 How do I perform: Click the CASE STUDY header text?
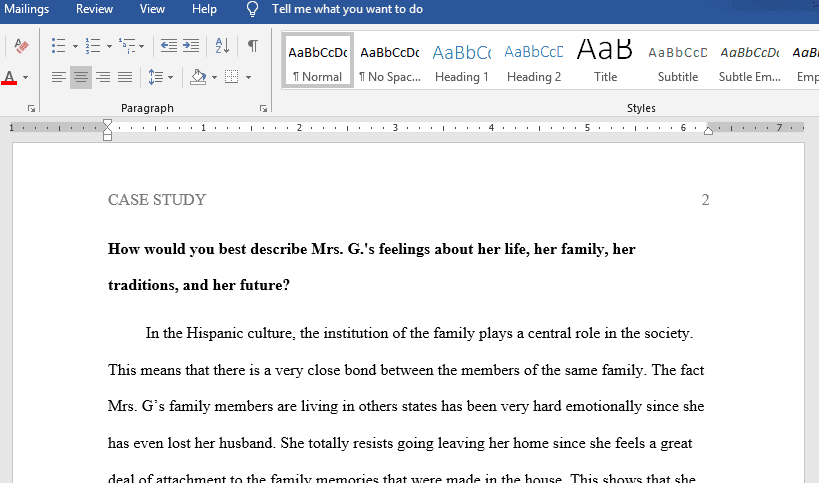[157, 199]
